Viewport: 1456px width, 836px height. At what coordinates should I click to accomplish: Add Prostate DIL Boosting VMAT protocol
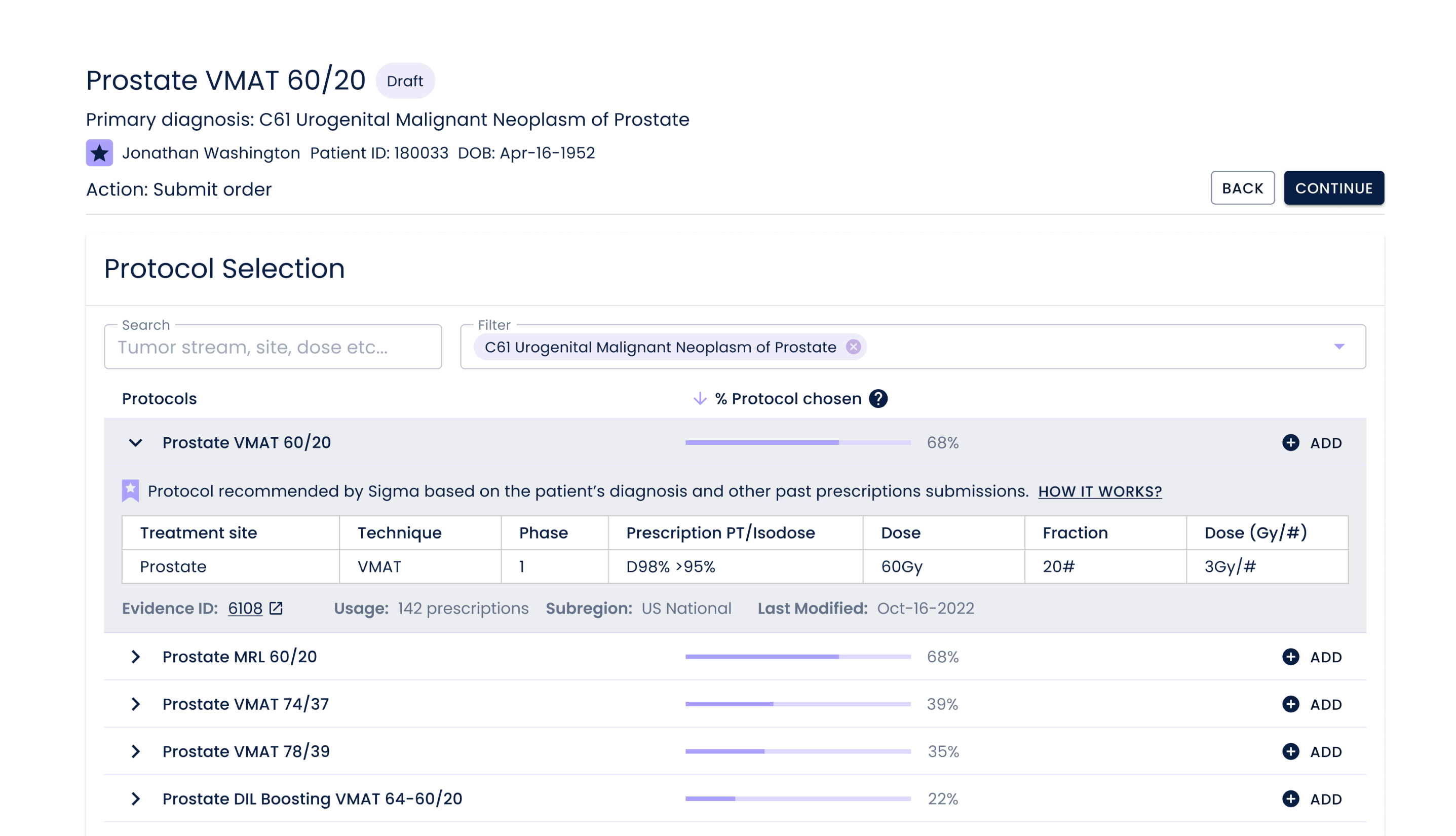[x=1312, y=799]
